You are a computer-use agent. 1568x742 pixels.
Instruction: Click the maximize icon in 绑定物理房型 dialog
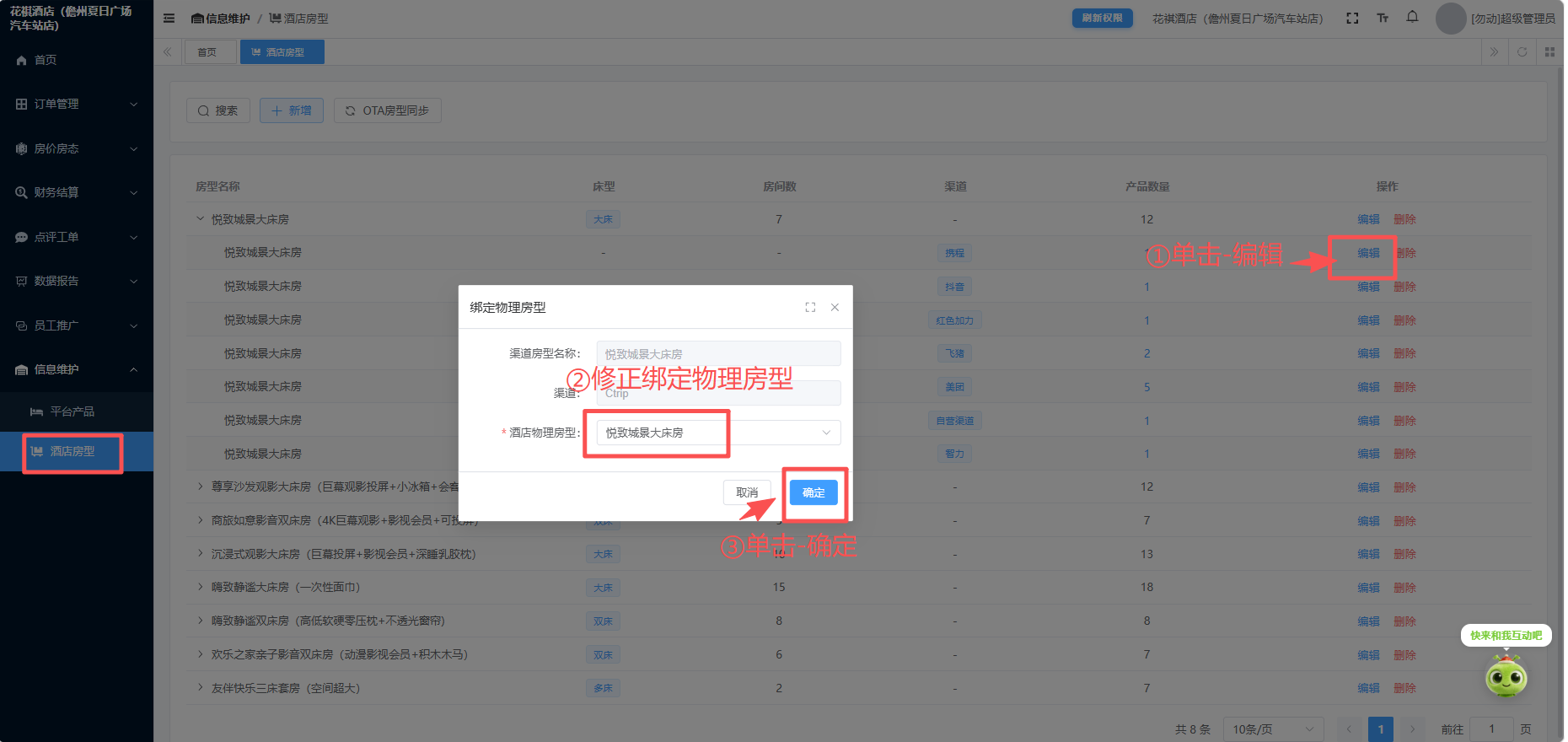point(810,307)
